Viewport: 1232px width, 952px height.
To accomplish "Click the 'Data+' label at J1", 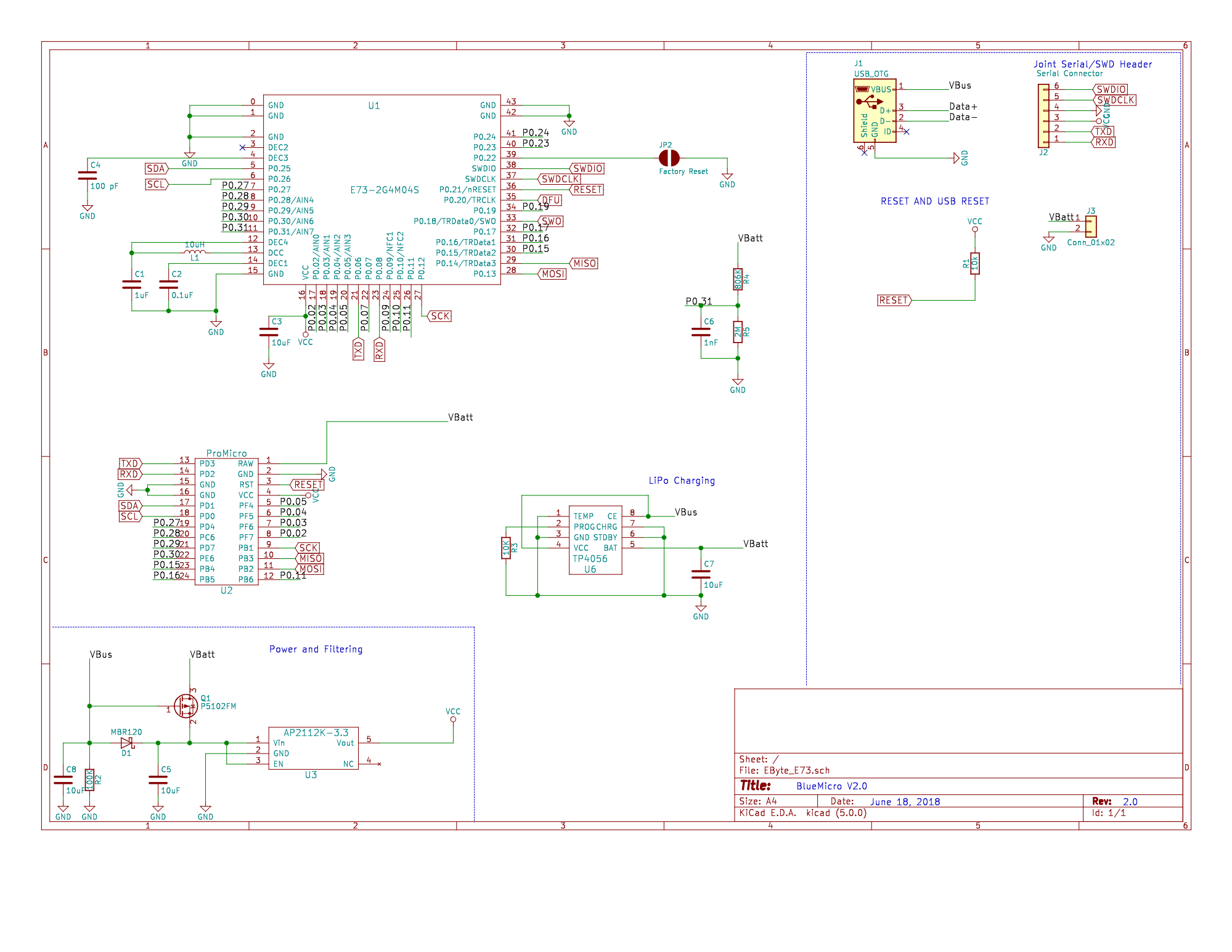I will click(x=963, y=107).
